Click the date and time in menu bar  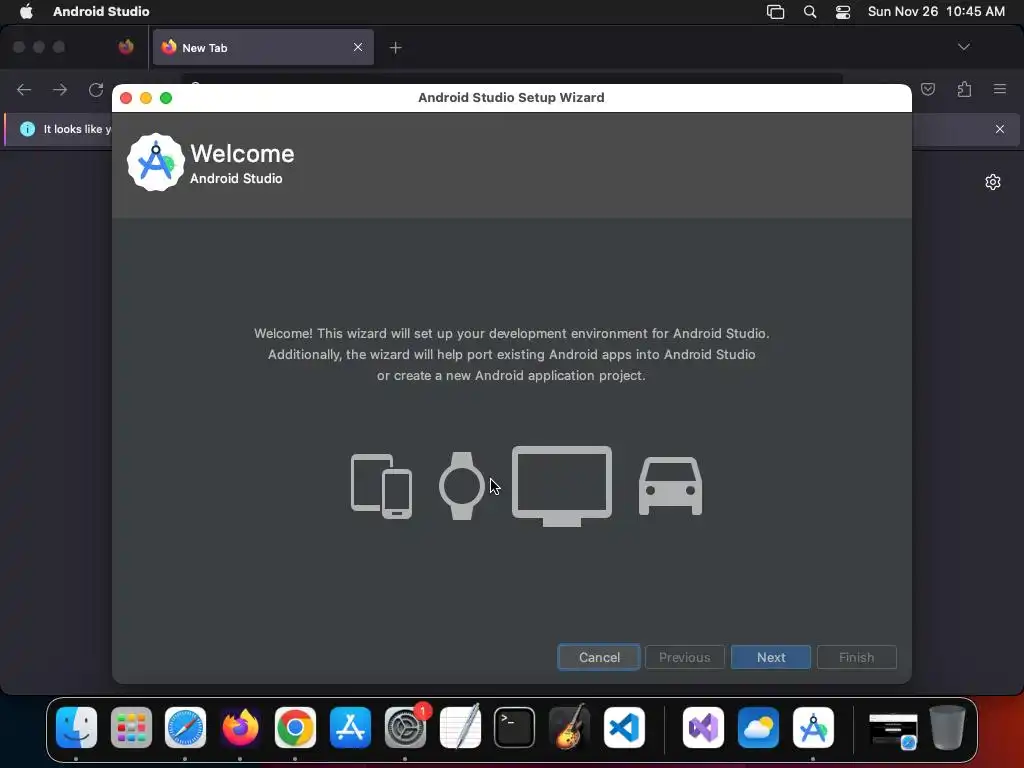pos(936,11)
